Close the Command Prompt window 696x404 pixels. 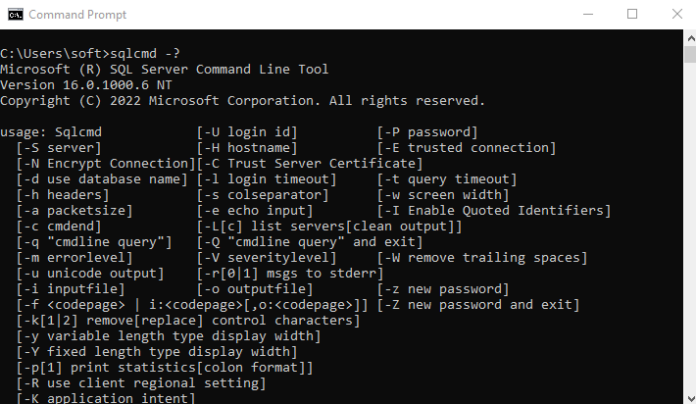tap(677, 15)
